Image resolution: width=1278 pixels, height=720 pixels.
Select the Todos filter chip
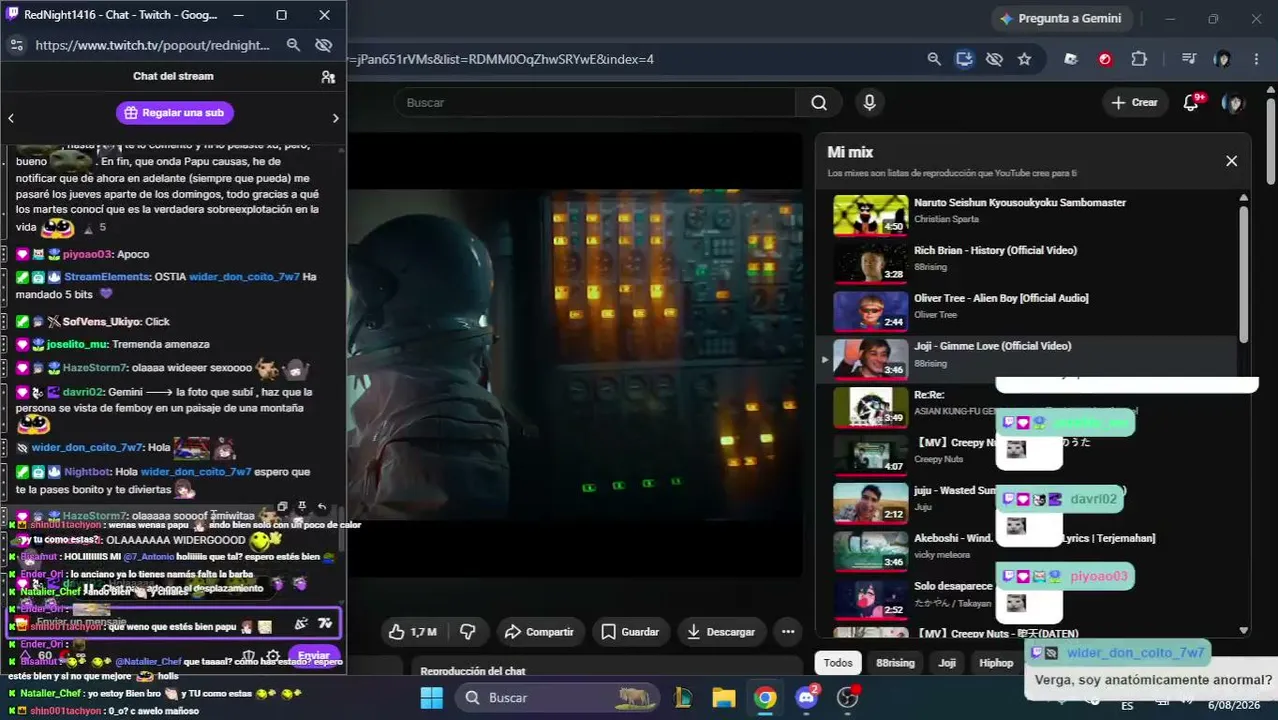click(x=838, y=663)
